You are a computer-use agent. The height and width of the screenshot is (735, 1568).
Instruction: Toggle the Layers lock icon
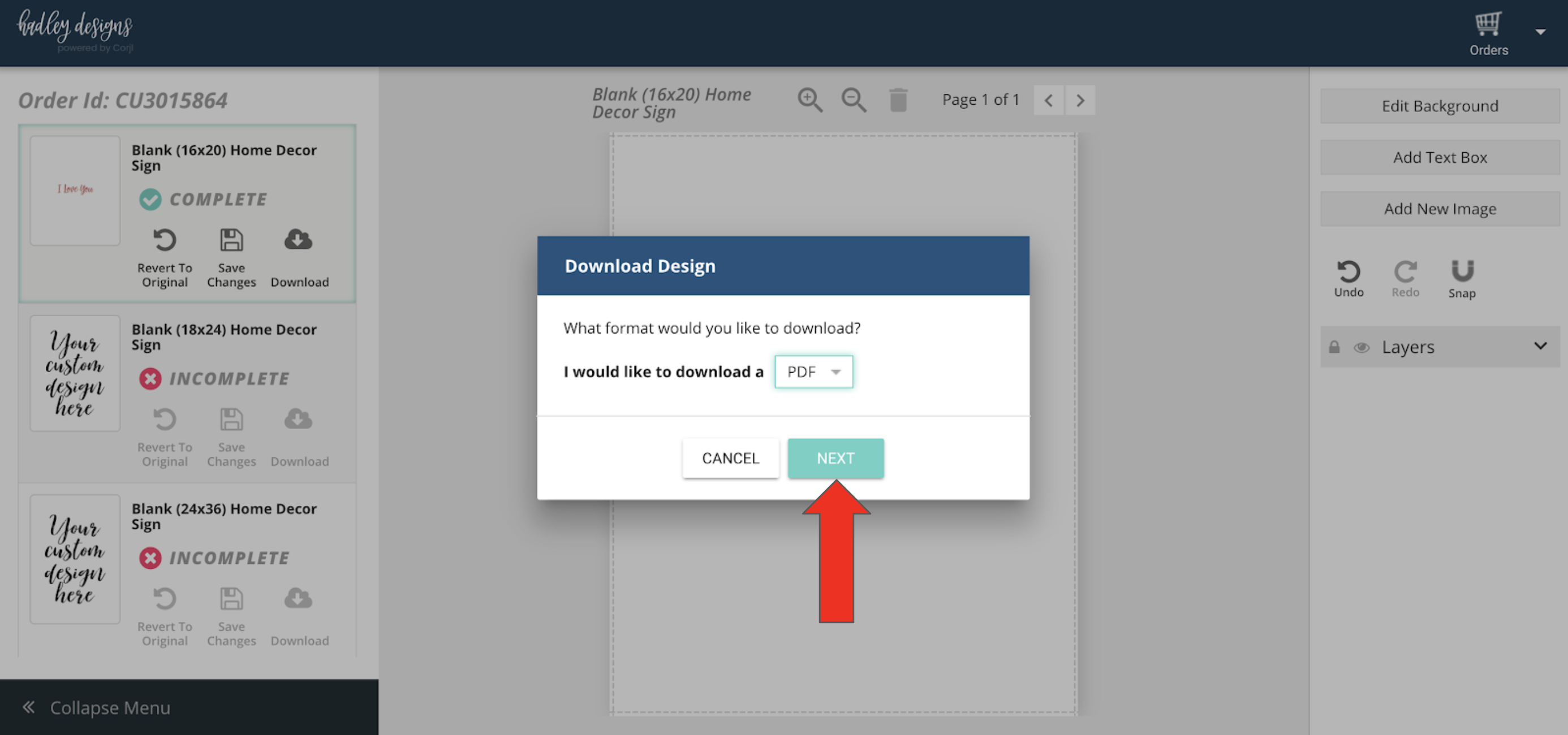click(x=1334, y=347)
